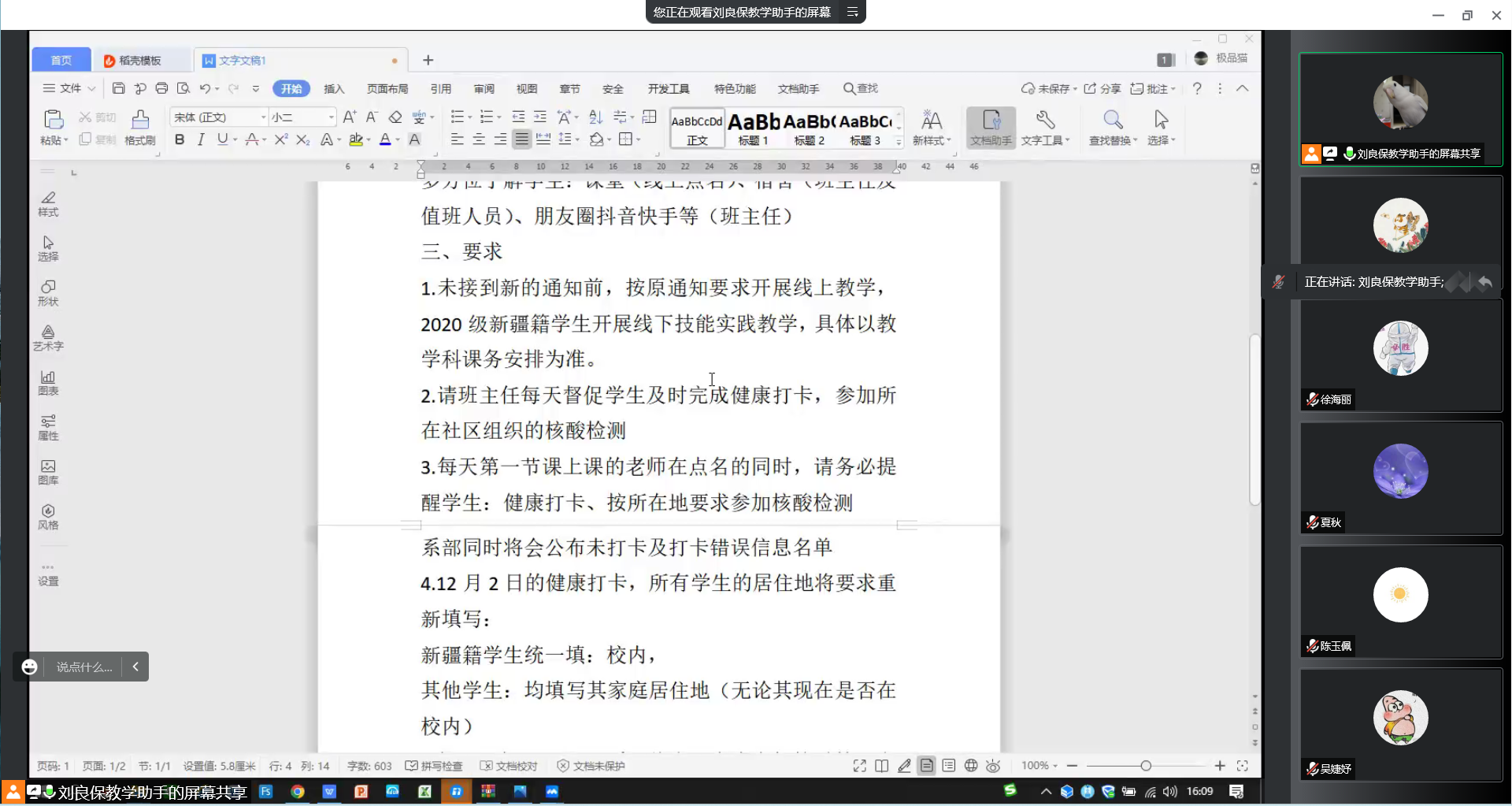Toggle bold formatting

180,139
